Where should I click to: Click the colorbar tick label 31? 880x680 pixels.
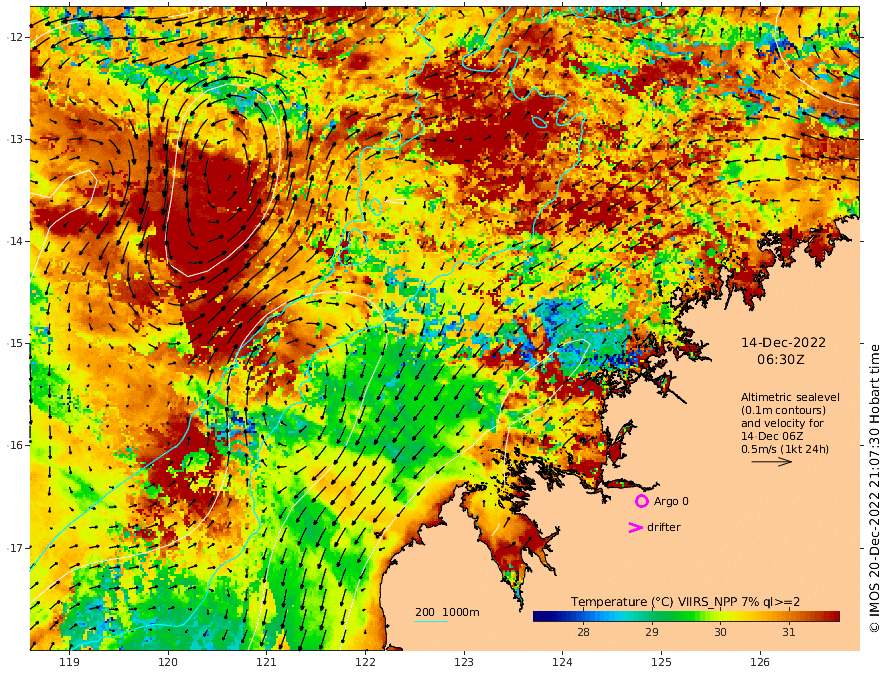pos(789,632)
